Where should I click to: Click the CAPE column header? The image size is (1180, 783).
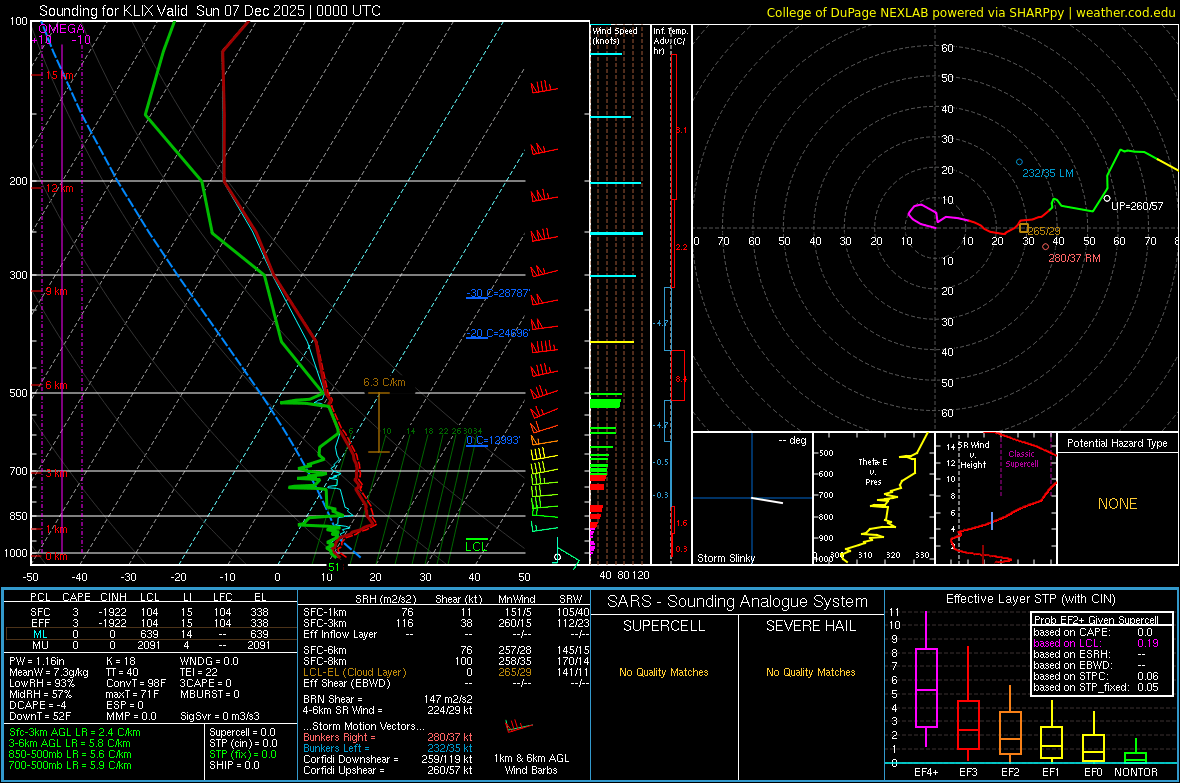click(x=76, y=597)
